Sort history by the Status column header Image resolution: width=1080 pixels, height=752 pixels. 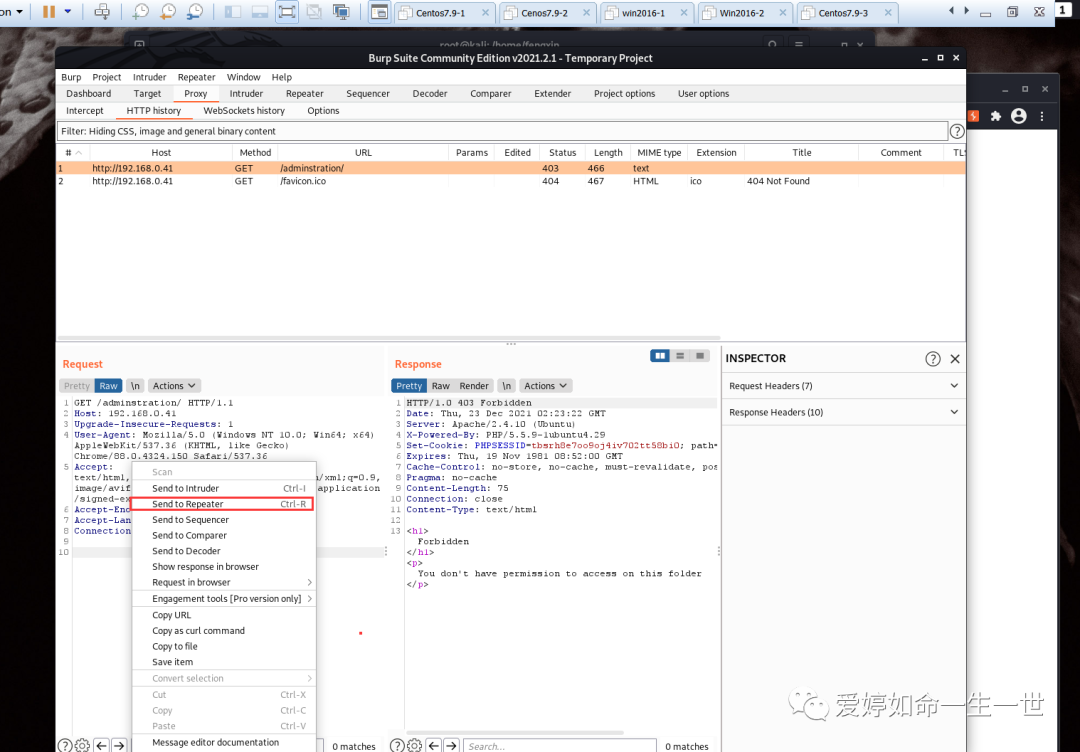pyautogui.click(x=562, y=153)
